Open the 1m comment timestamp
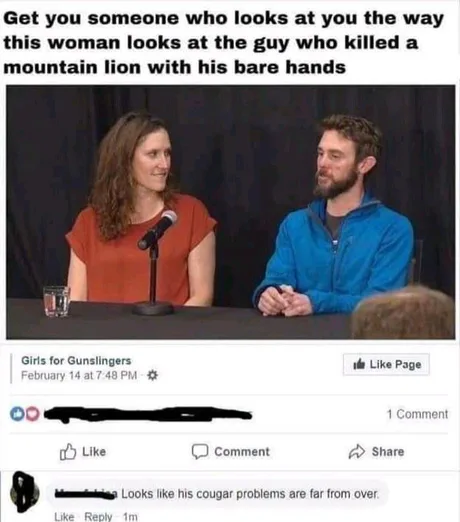 pyautogui.click(x=130, y=516)
